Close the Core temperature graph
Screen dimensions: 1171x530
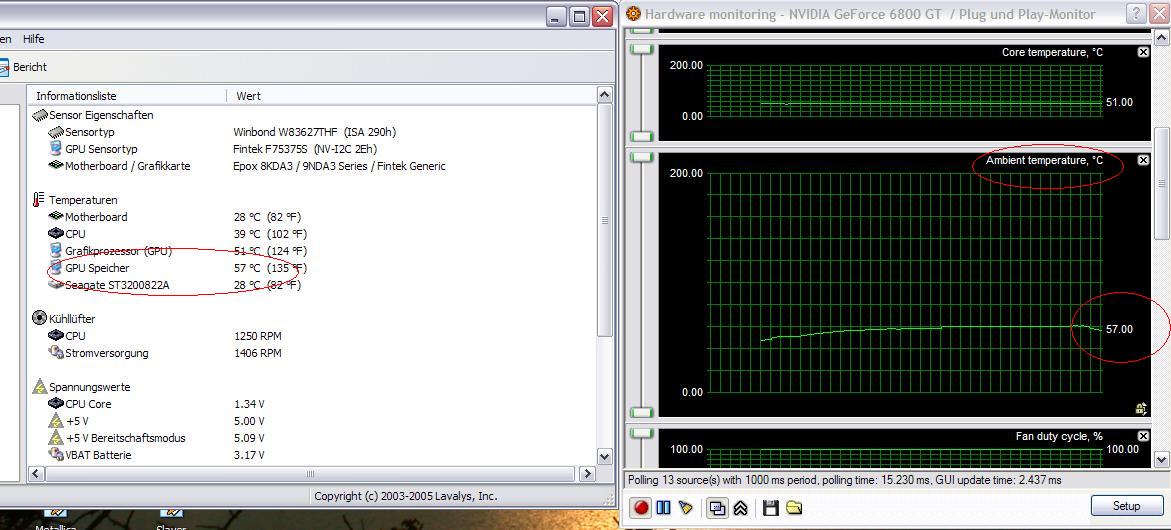tap(1143, 52)
